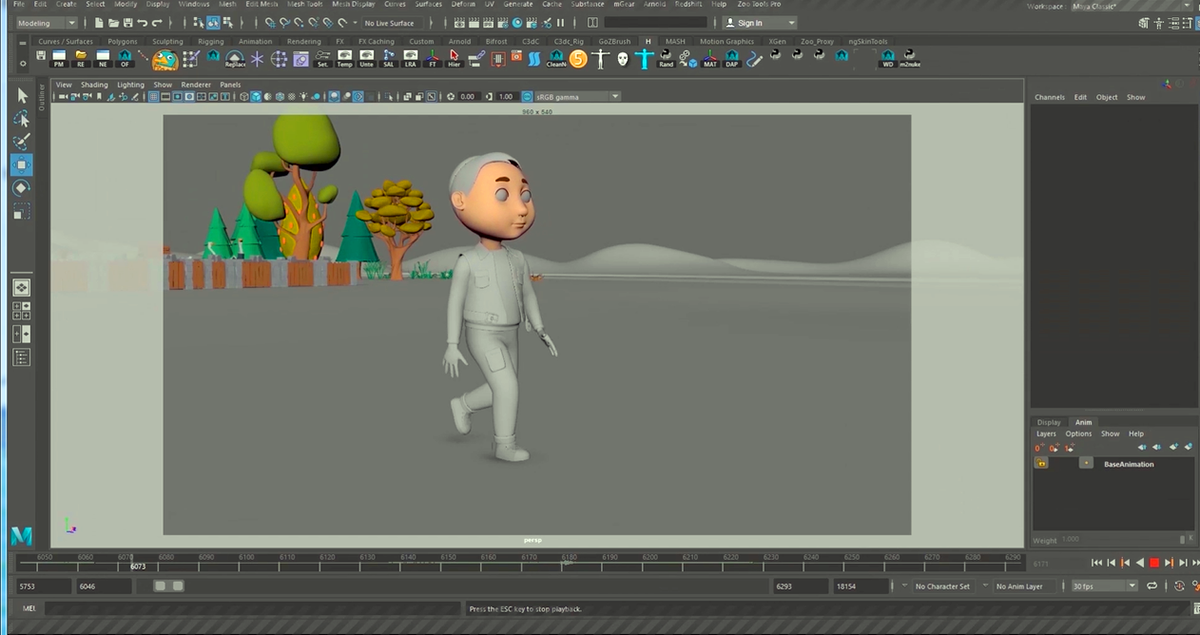
Task: Open the Lighting viewport menu
Action: (130, 85)
